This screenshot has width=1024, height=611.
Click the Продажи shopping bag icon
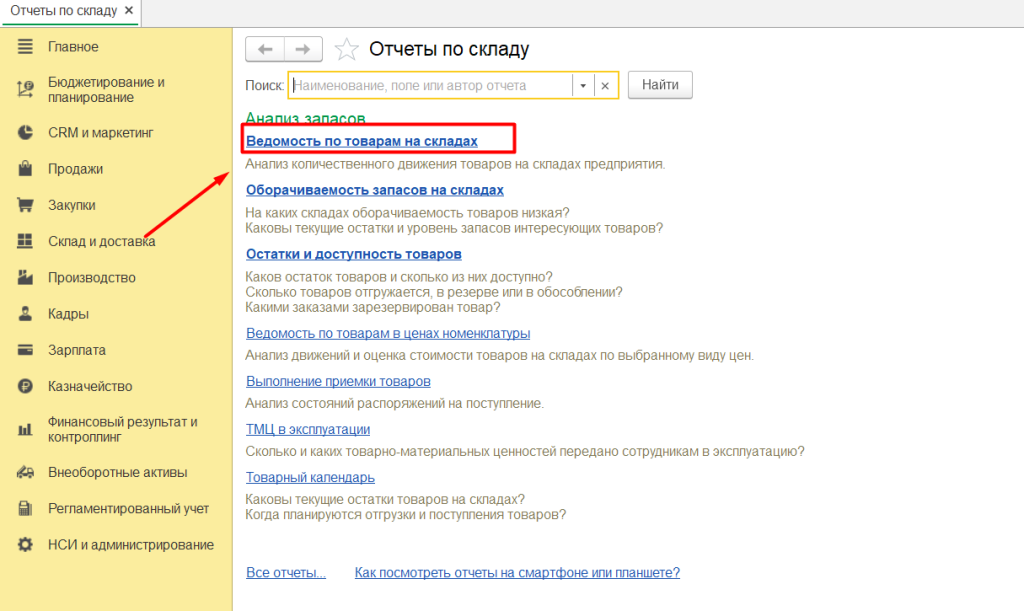point(26,169)
